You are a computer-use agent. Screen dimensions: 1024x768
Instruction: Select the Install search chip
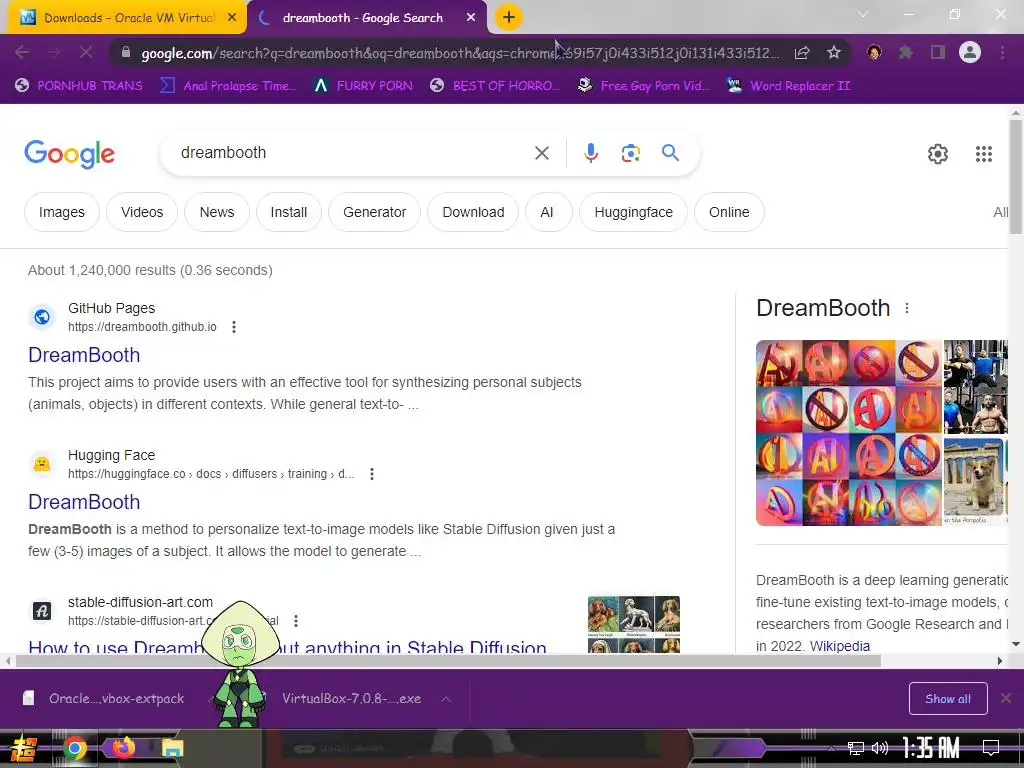[289, 212]
